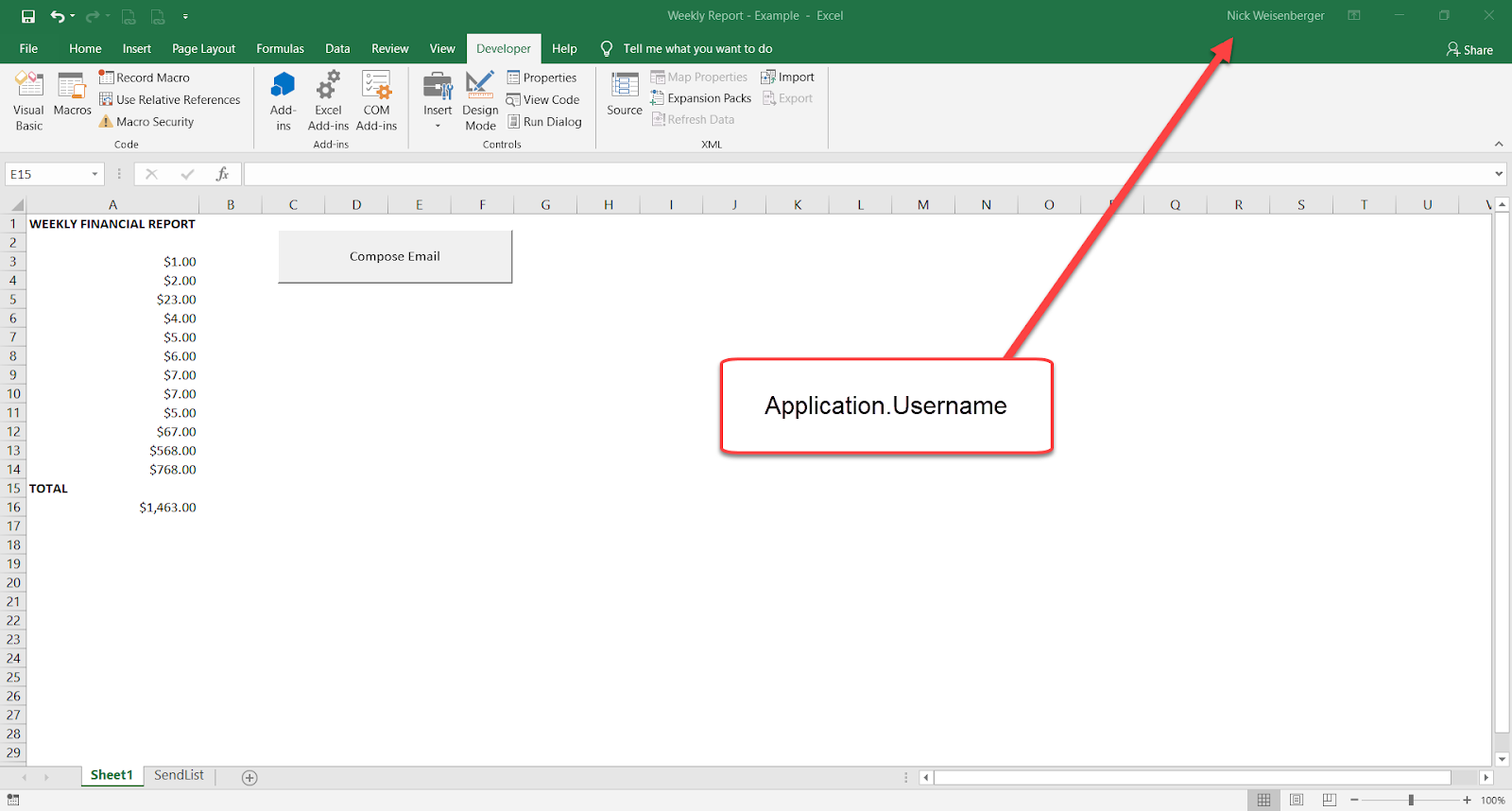Select the cell containing $568.00

tap(112, 451)
